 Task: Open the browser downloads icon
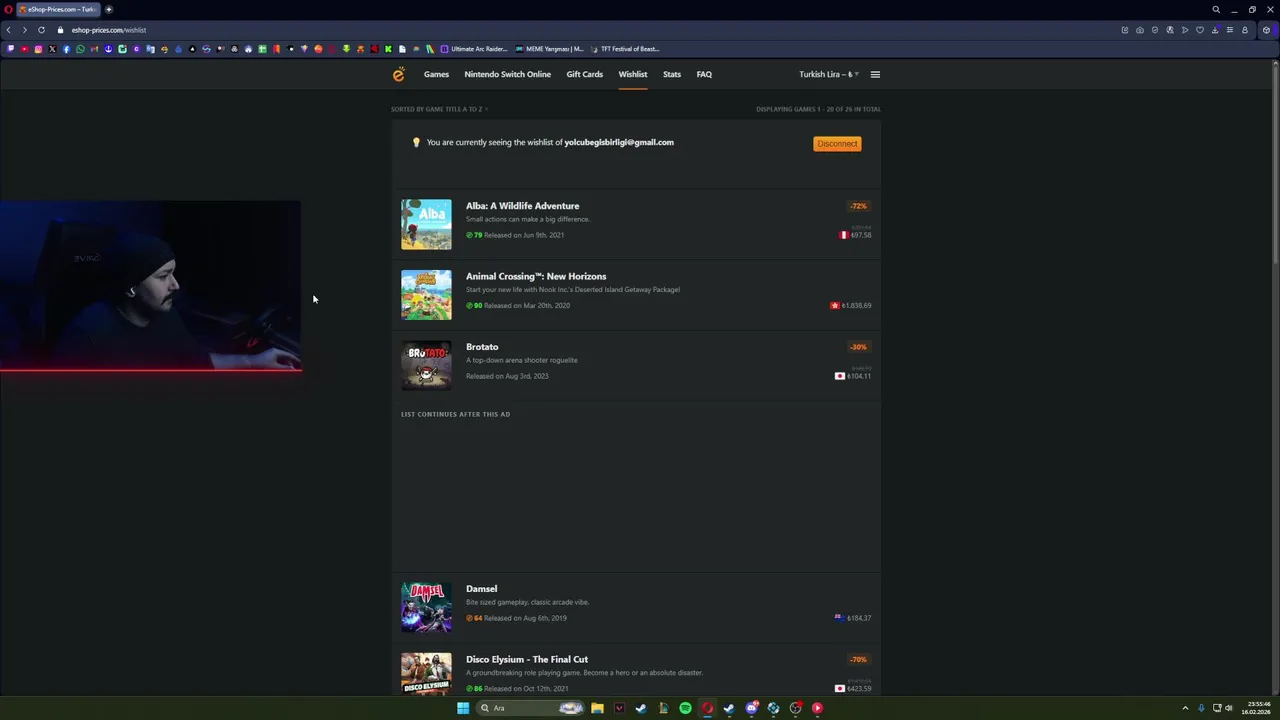coord(1215,30)
